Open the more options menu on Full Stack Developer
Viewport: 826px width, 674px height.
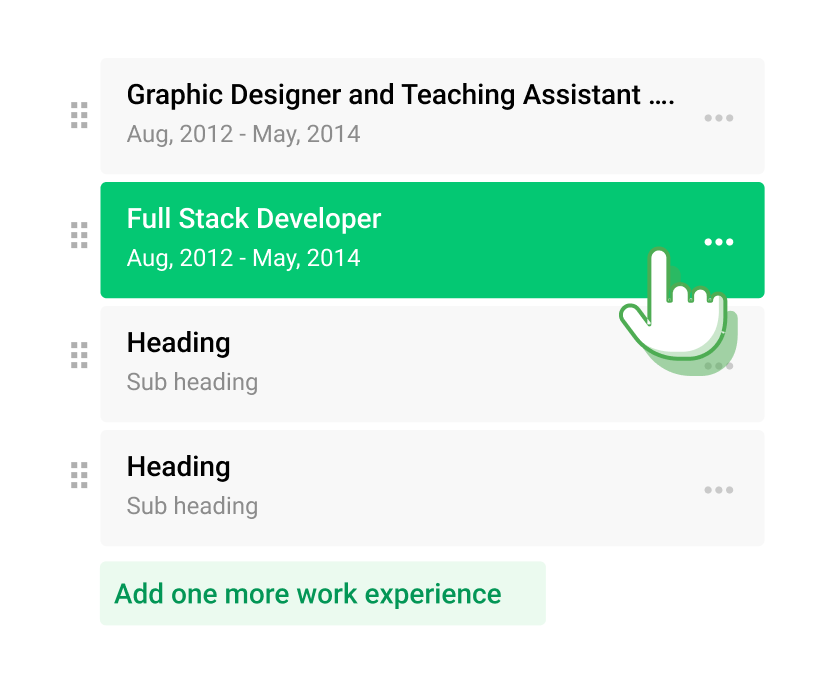(x=718, y=242)
